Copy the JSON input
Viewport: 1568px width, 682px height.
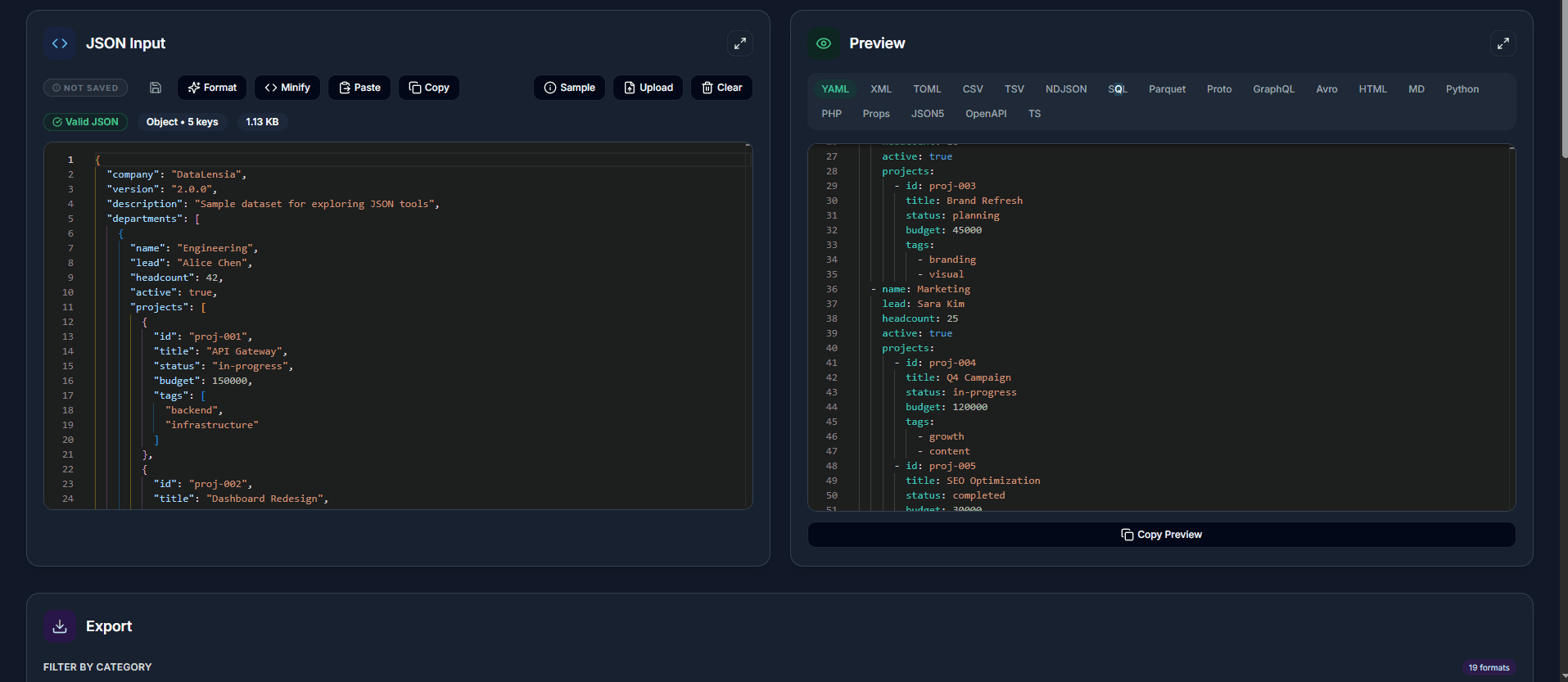[429, 88]
